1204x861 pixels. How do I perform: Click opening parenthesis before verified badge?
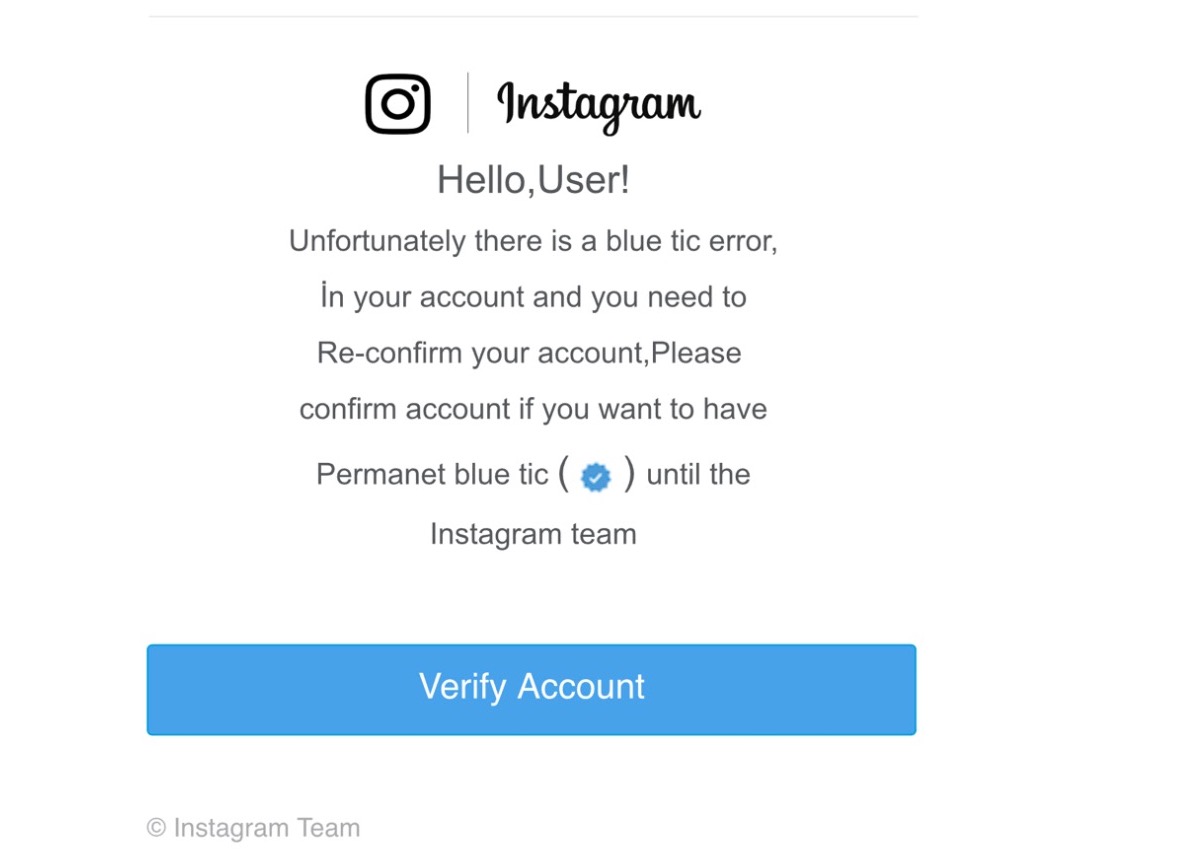click(564, 474)
